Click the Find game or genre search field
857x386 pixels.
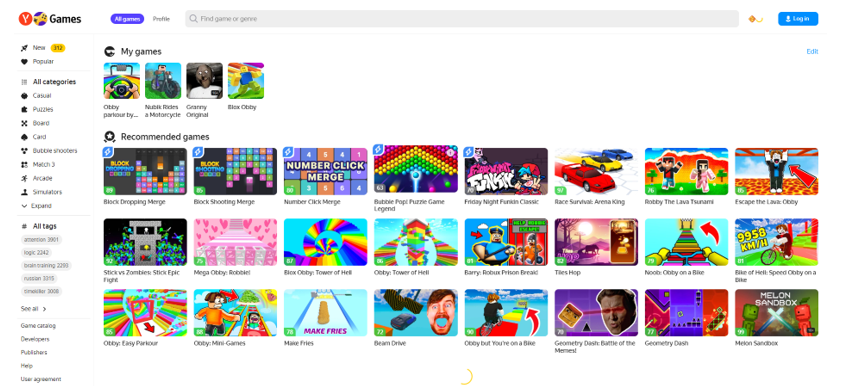click(462, 19)
